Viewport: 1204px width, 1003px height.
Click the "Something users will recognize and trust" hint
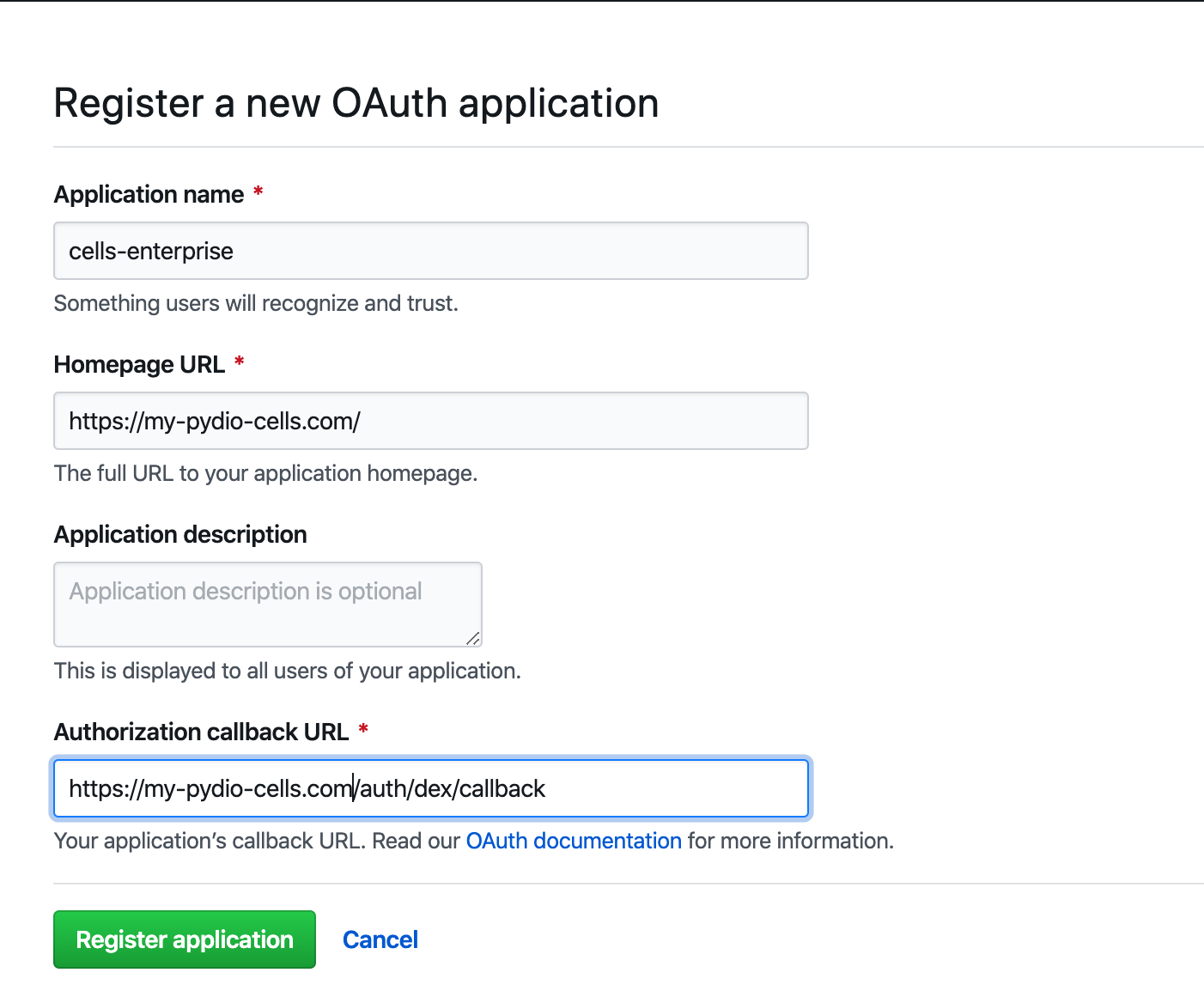coord(256,303)
